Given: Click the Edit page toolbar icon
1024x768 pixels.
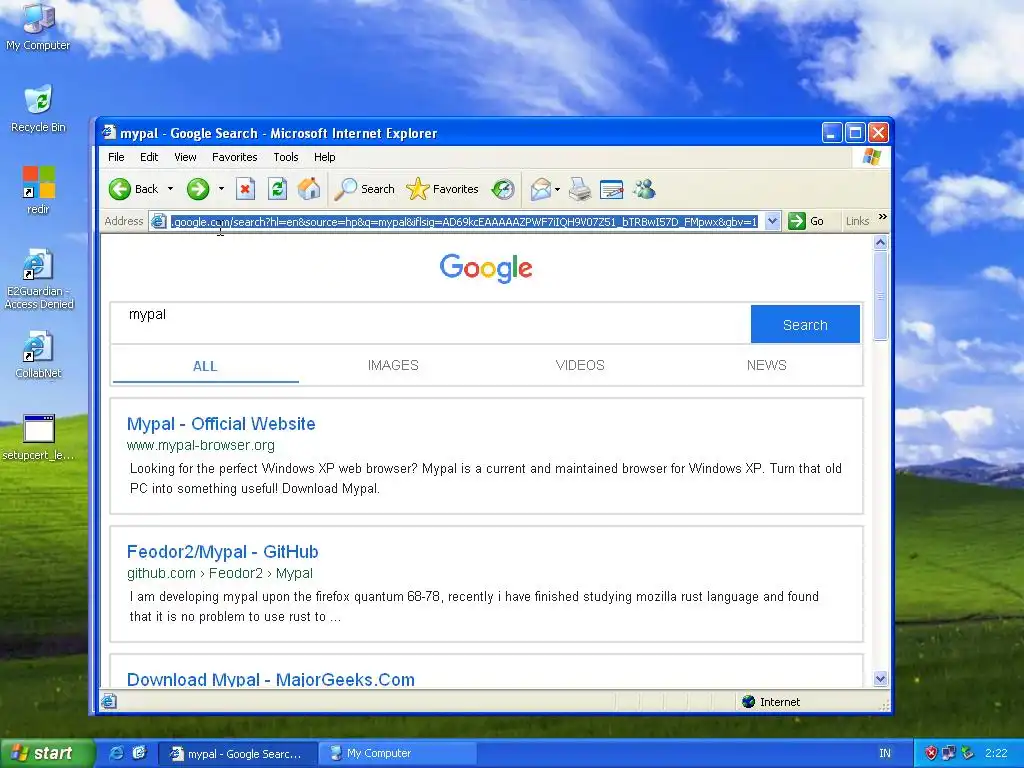Looking at the screenshot, I should pyautogui.click(x=611, y=189).
